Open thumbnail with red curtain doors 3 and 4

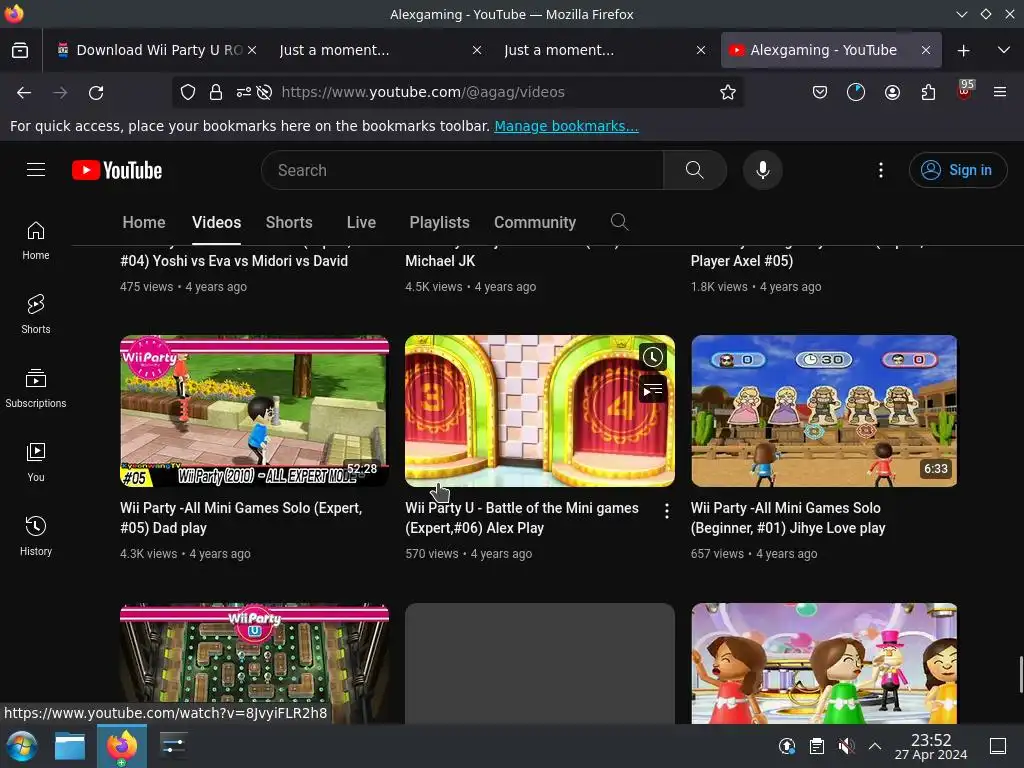(x=539, y=411)
